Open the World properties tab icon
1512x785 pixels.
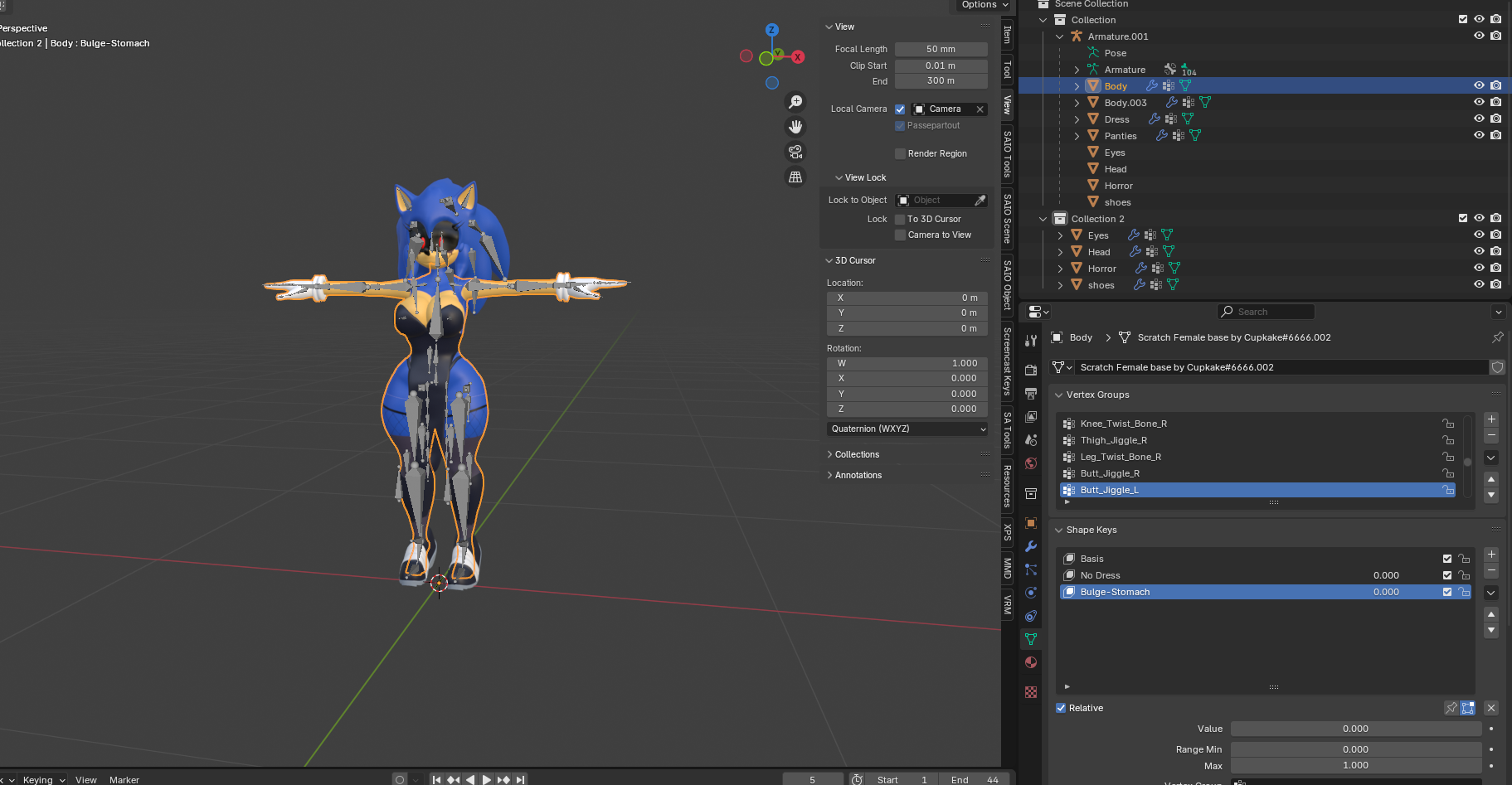pyautogui.click(x=1031, y=463)
